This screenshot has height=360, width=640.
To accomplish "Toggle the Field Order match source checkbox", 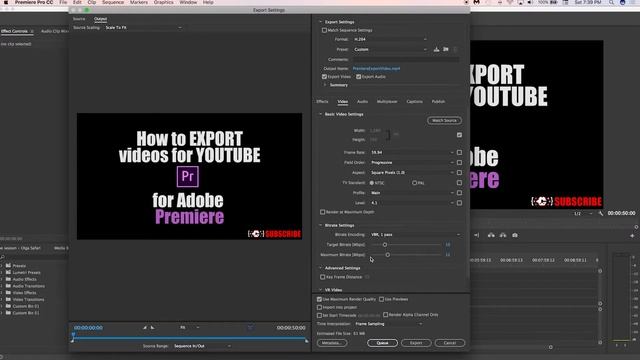I will click(x=459, y=162).
